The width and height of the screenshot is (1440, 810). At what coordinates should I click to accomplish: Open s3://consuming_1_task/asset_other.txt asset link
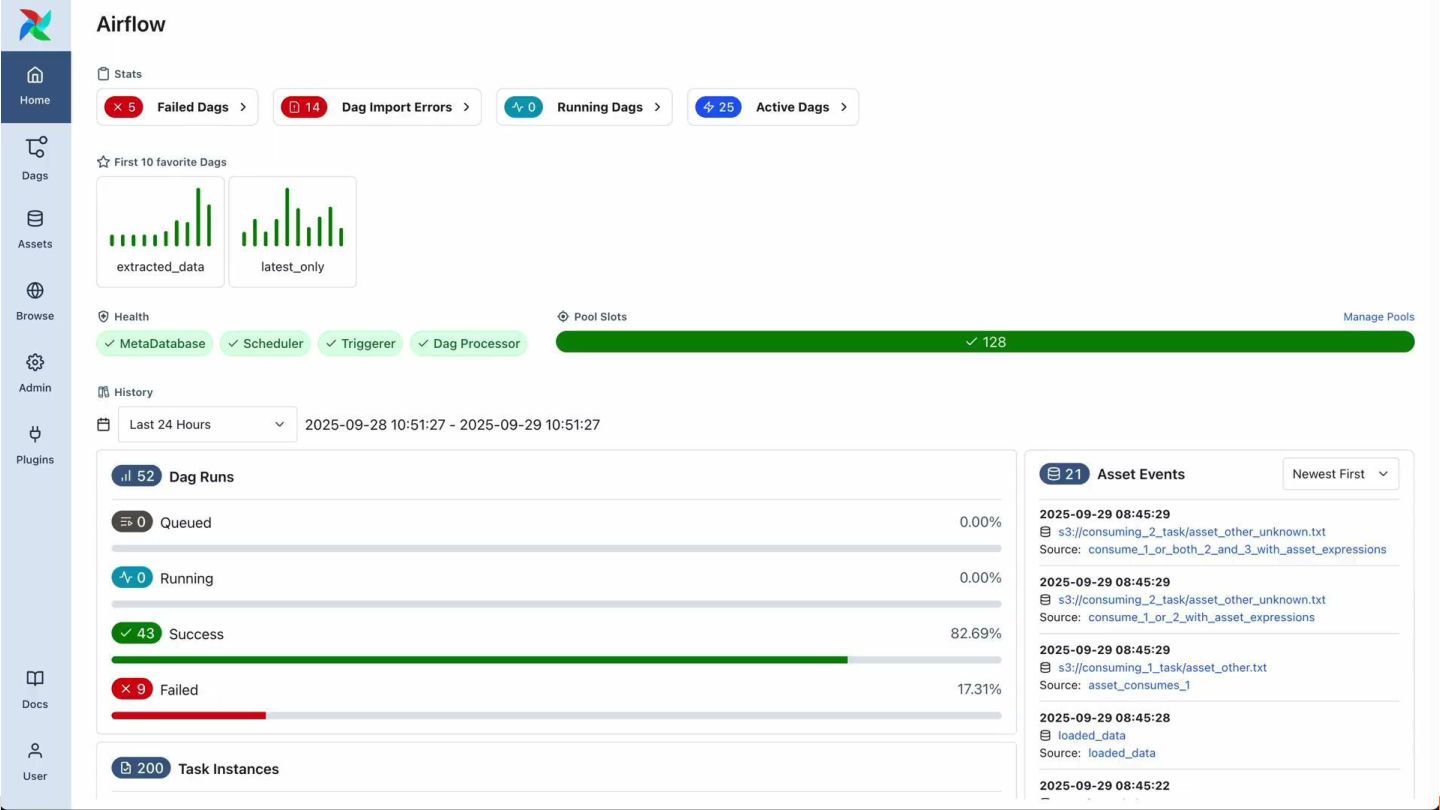click(1162, 667)
